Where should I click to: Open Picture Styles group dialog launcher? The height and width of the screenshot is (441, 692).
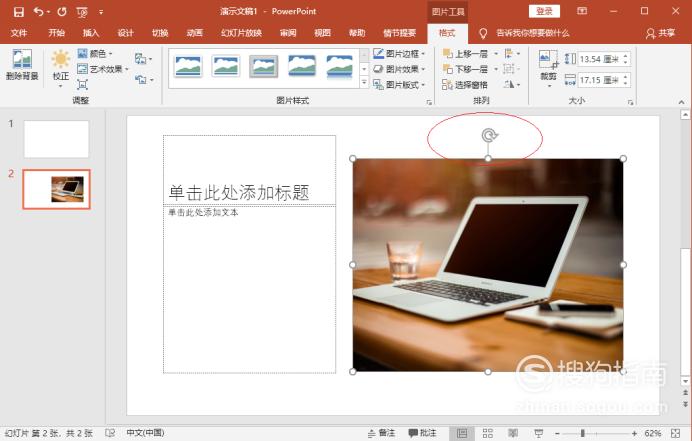429,102
